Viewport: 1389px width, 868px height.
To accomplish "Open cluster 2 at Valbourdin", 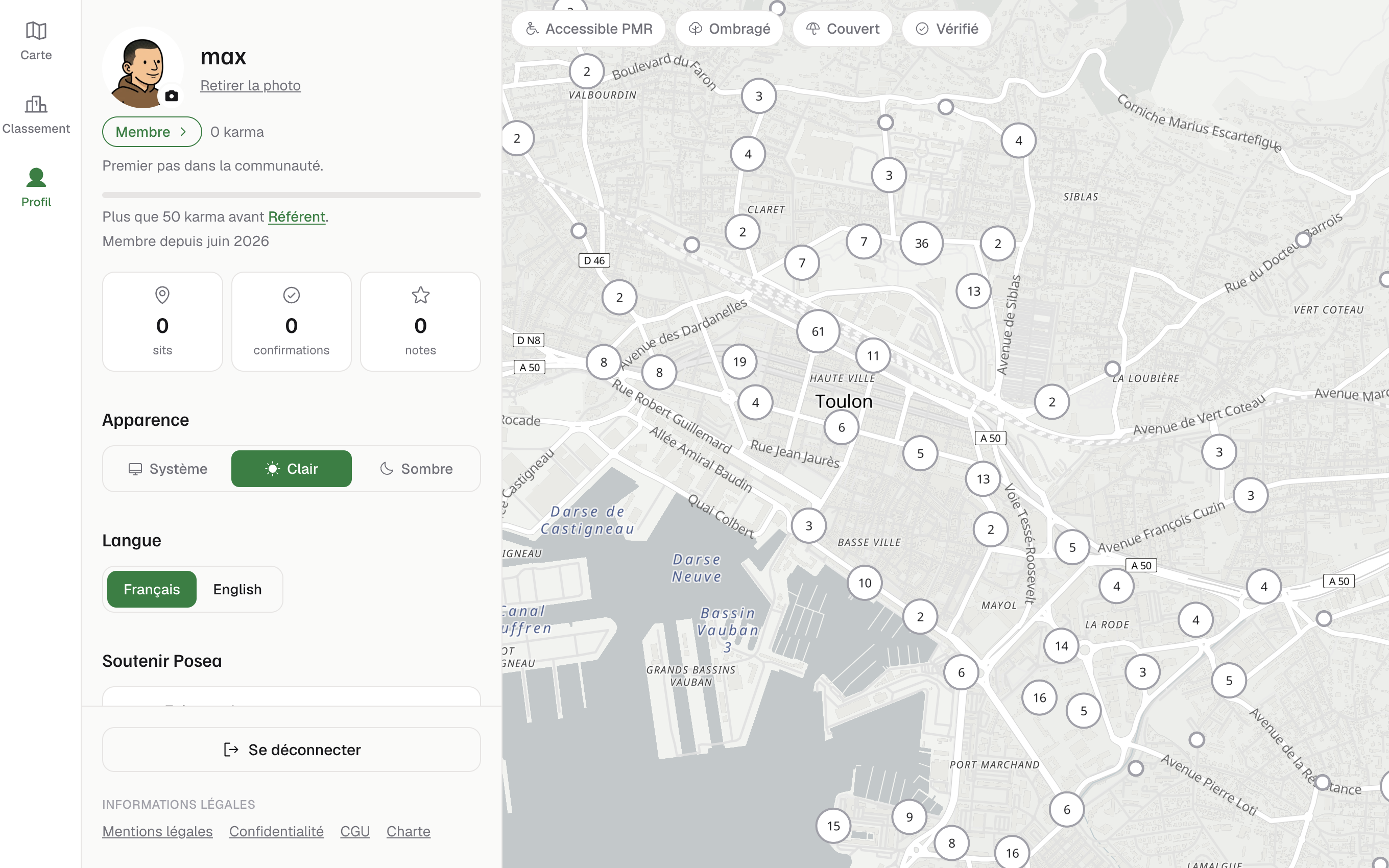I will [x=587, y=72].
